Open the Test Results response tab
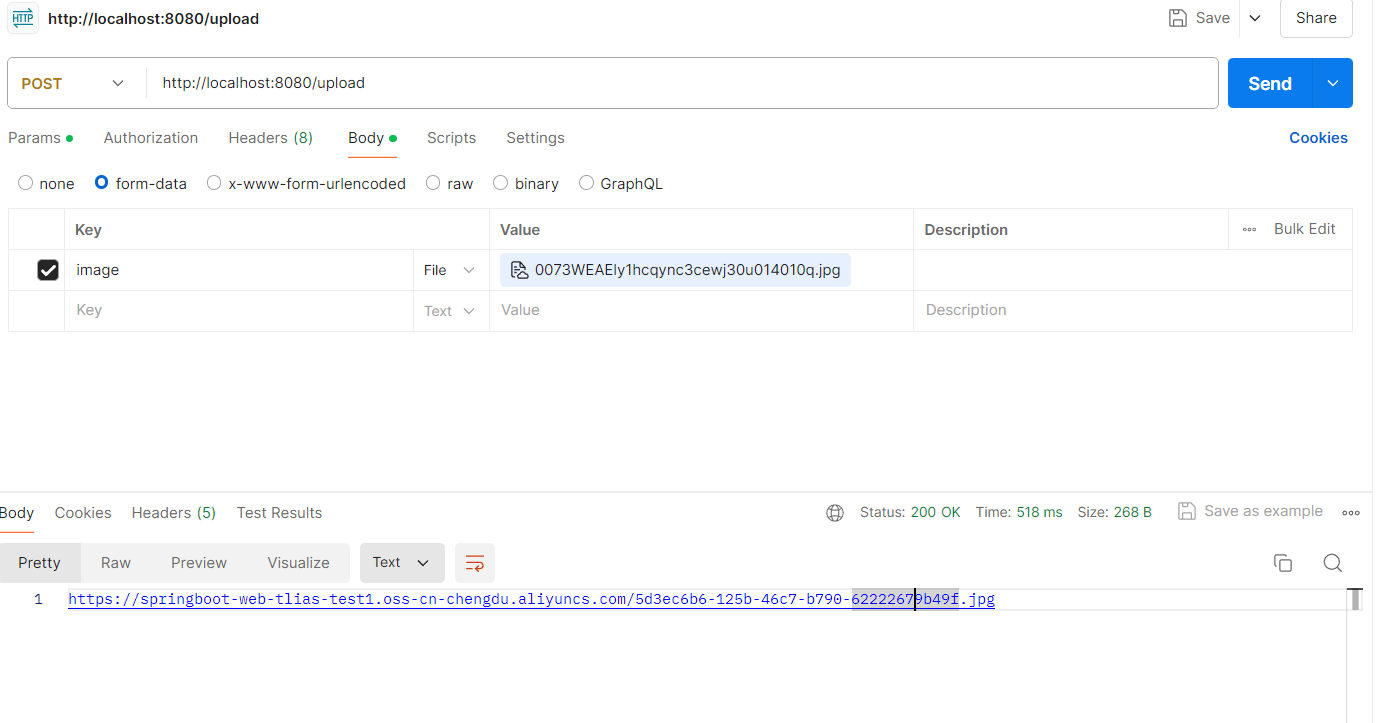1377x723 pixels. (279, 513)
